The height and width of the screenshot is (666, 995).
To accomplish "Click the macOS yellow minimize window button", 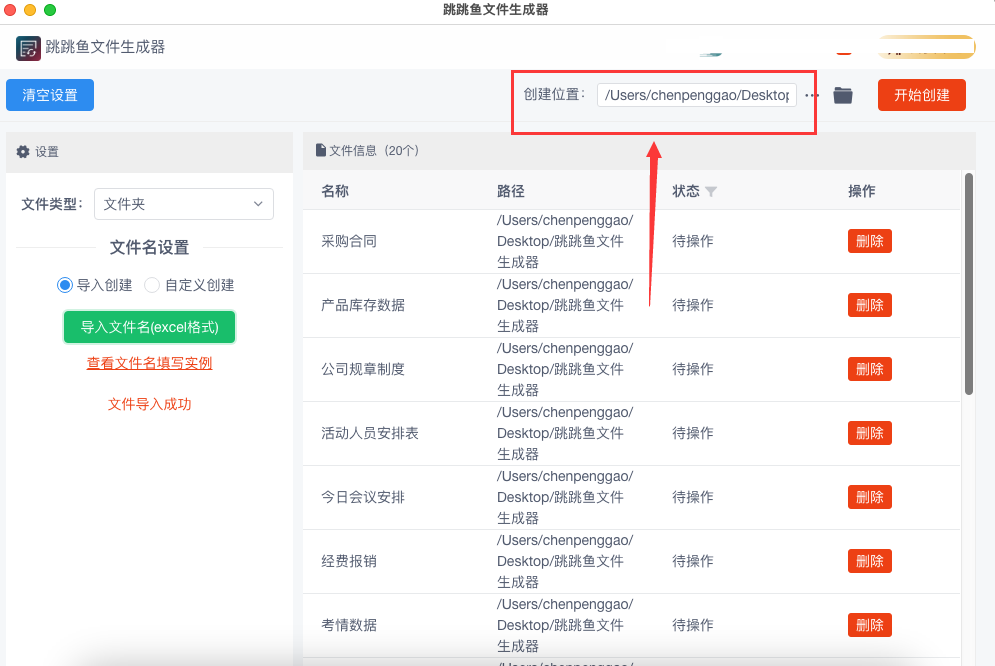I will 30,10.
